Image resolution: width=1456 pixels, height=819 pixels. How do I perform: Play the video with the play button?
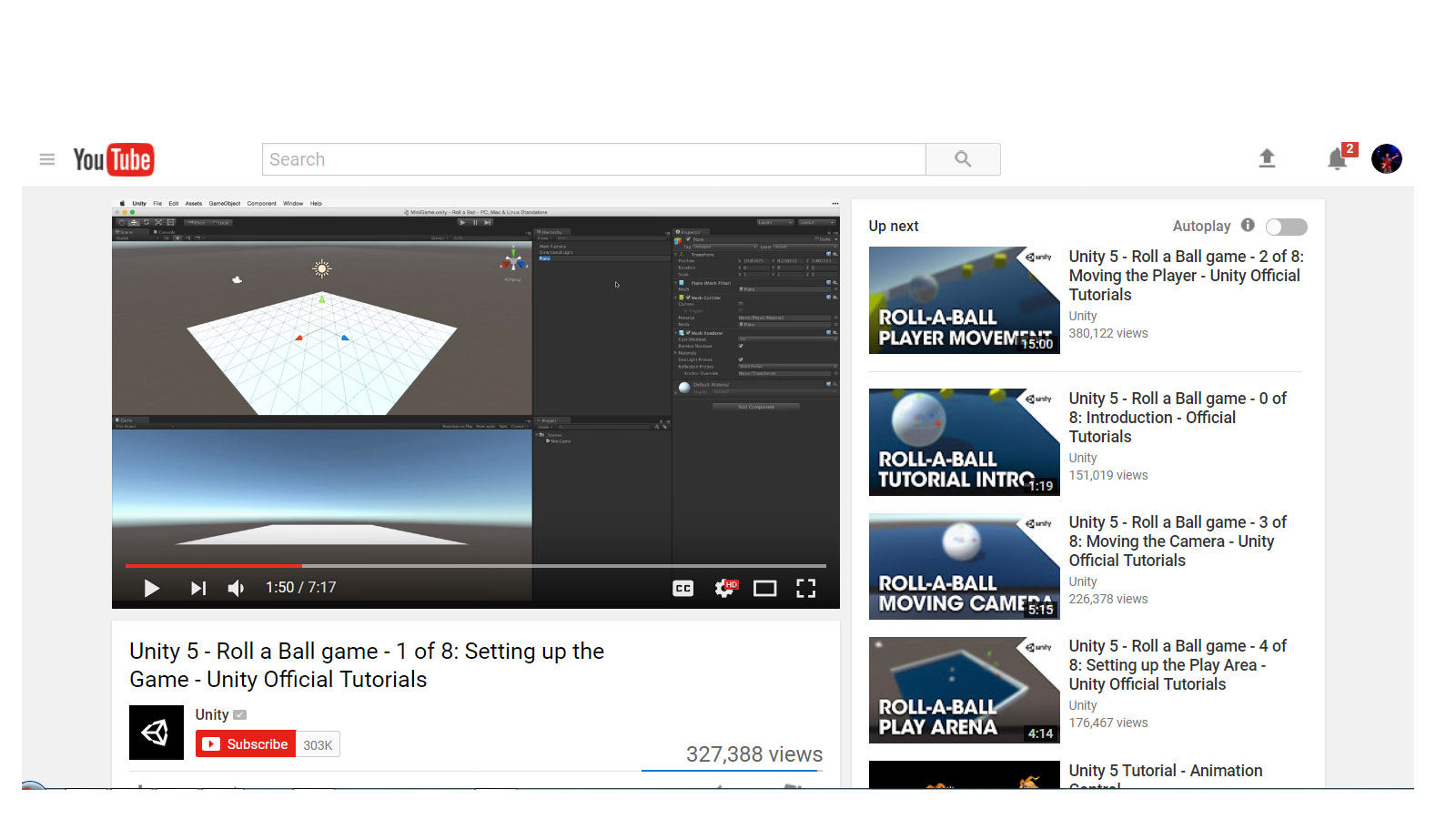(152, 589)
